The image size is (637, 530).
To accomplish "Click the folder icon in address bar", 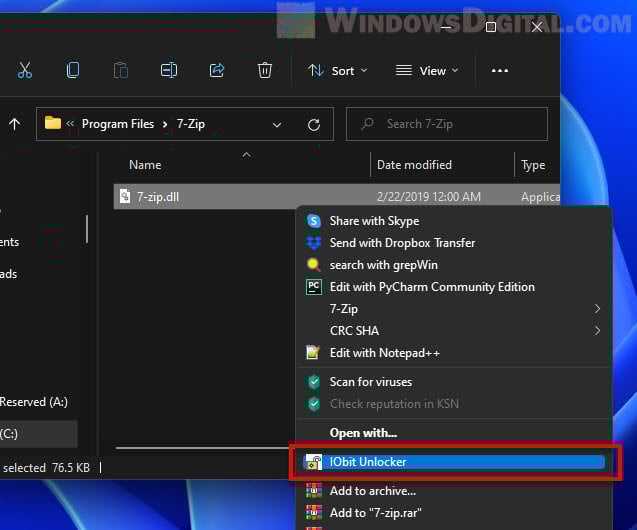I will (53, 123).
